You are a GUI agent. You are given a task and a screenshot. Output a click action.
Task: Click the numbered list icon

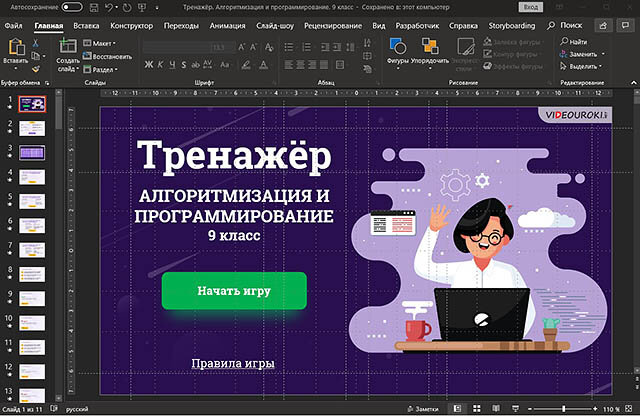pyautogui.click(x=307, y=47)
